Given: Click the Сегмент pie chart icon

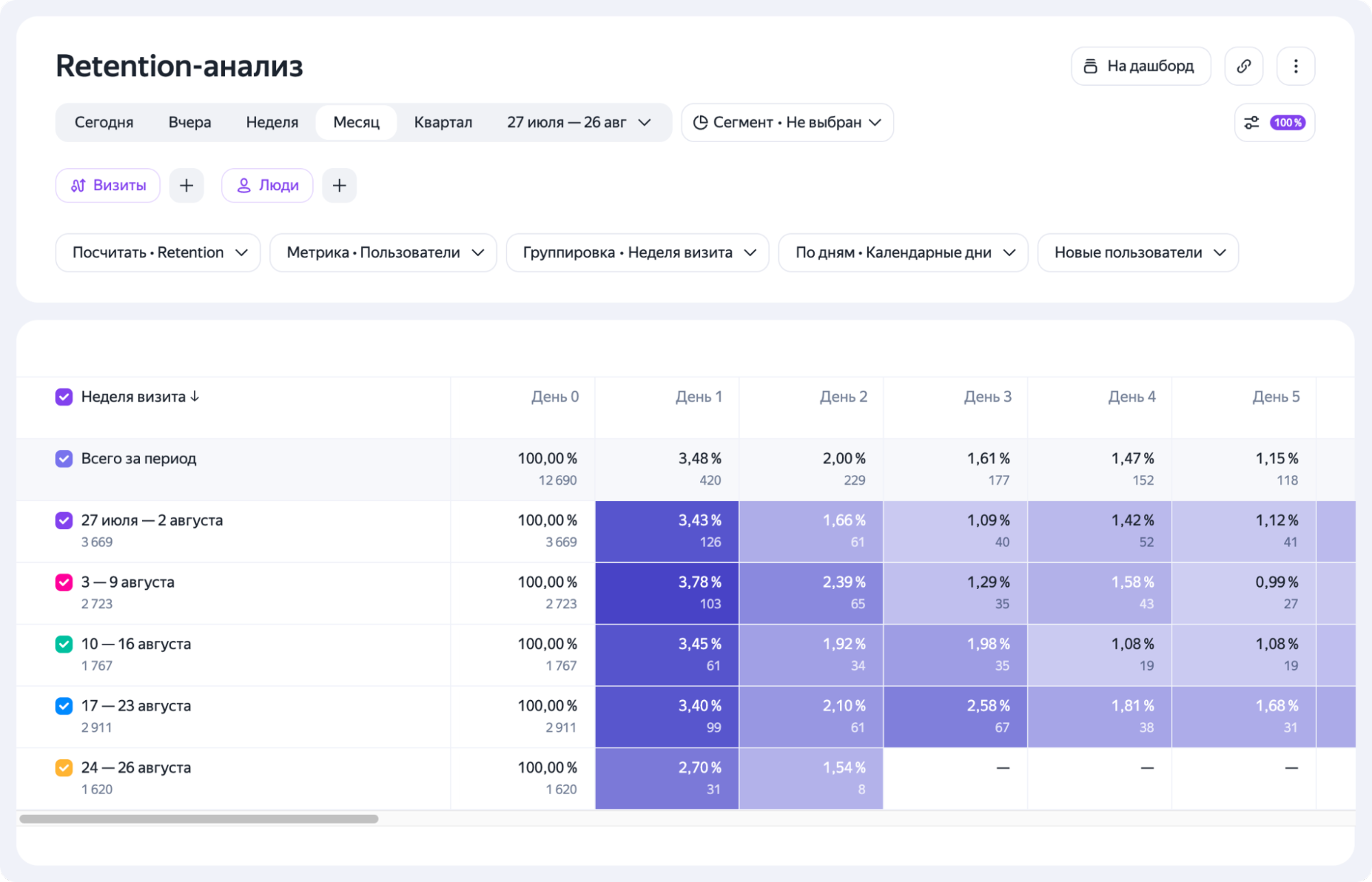Looking at the screenshot, I should tap(700, 122).
